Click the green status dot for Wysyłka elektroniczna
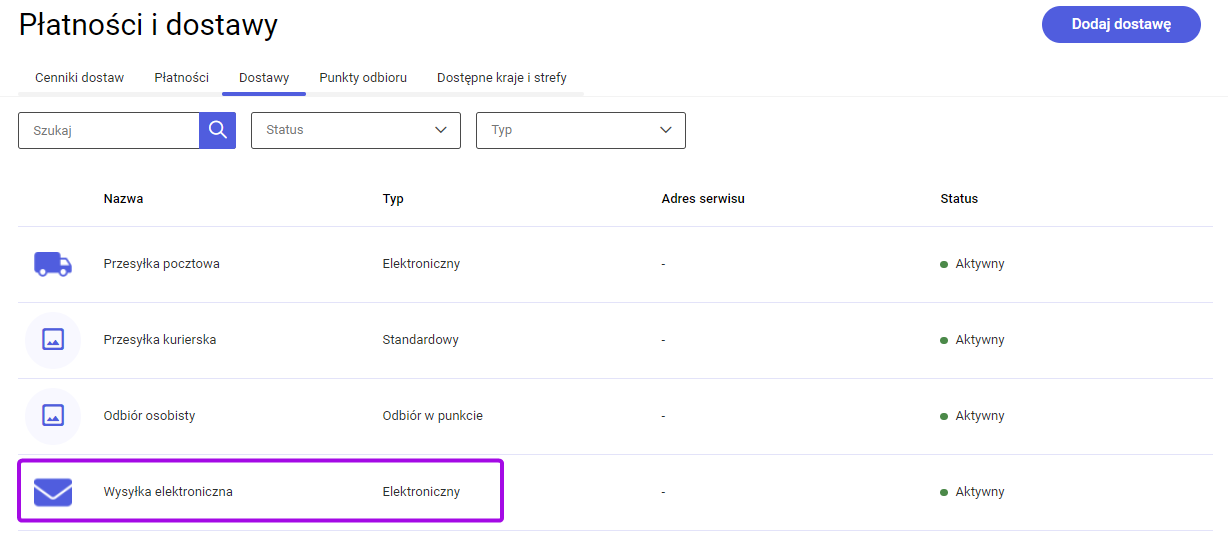Viewport: 1228px width, 541px height. click(x=944, y=493)
